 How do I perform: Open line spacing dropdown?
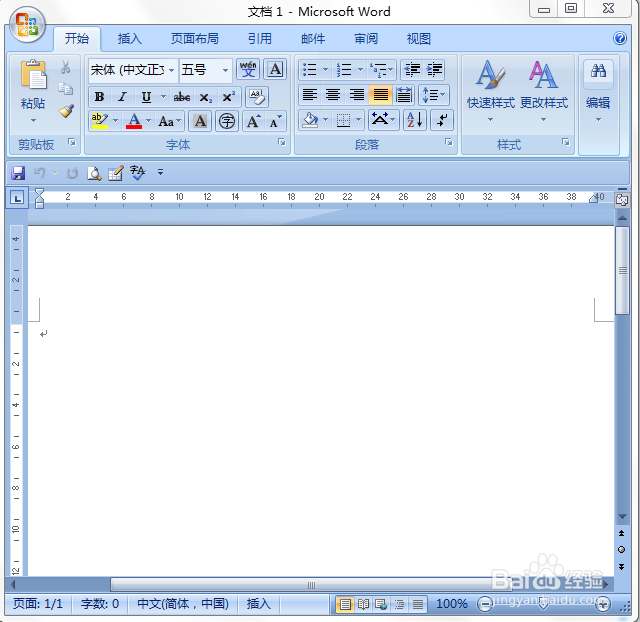pos(434,95)
